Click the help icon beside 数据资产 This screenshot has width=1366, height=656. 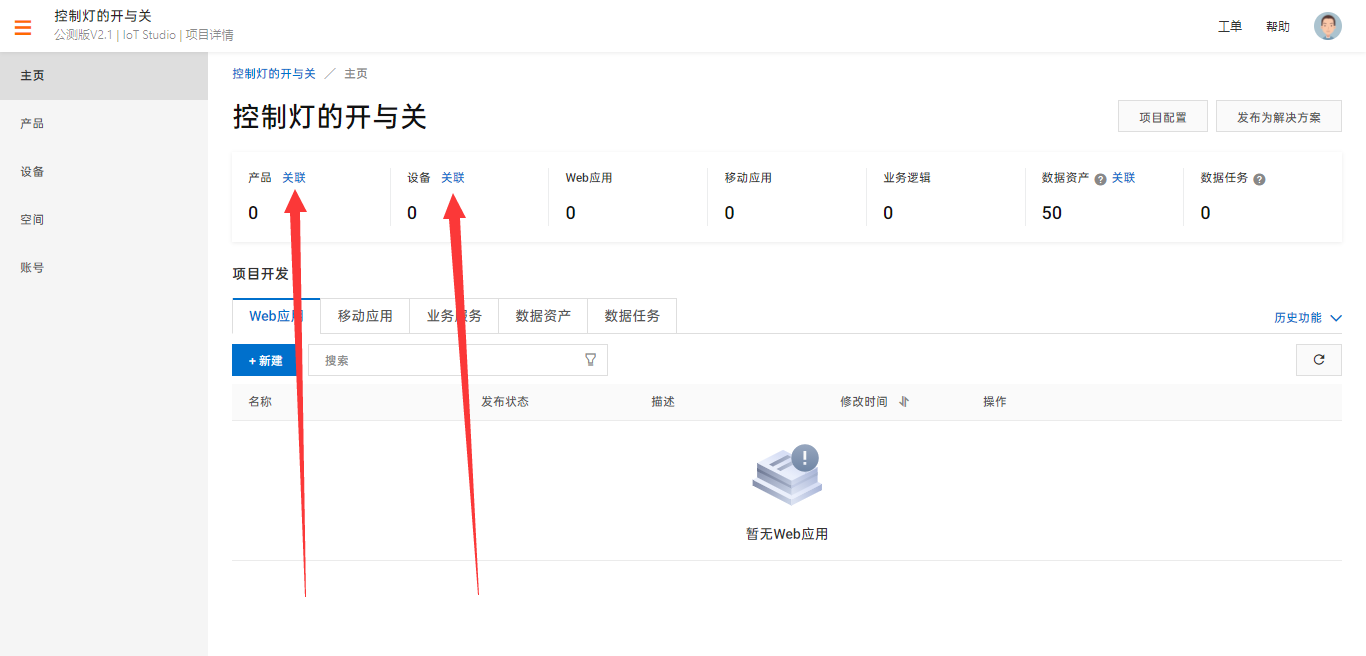pos(1100,178)
